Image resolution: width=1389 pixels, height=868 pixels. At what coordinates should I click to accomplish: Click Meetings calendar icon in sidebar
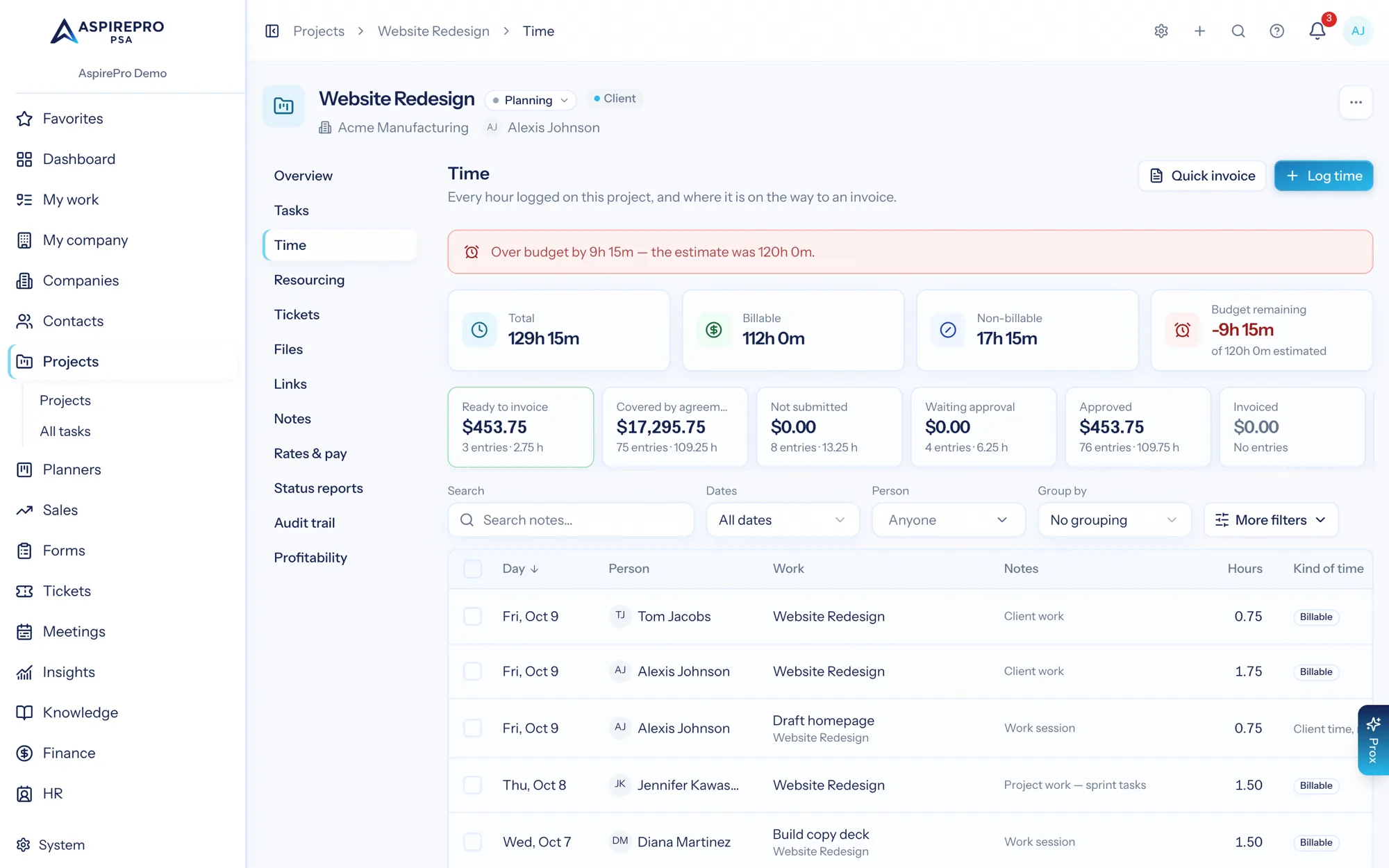24,632
